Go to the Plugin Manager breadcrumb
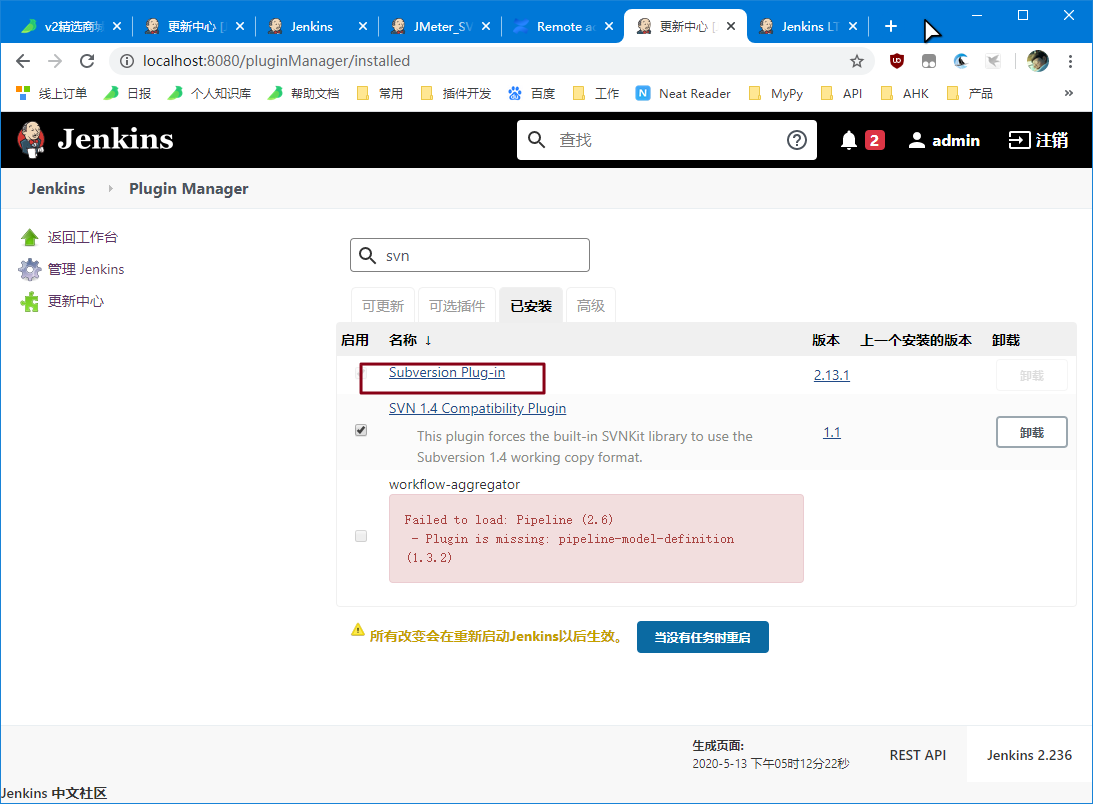 coord(189,189)
